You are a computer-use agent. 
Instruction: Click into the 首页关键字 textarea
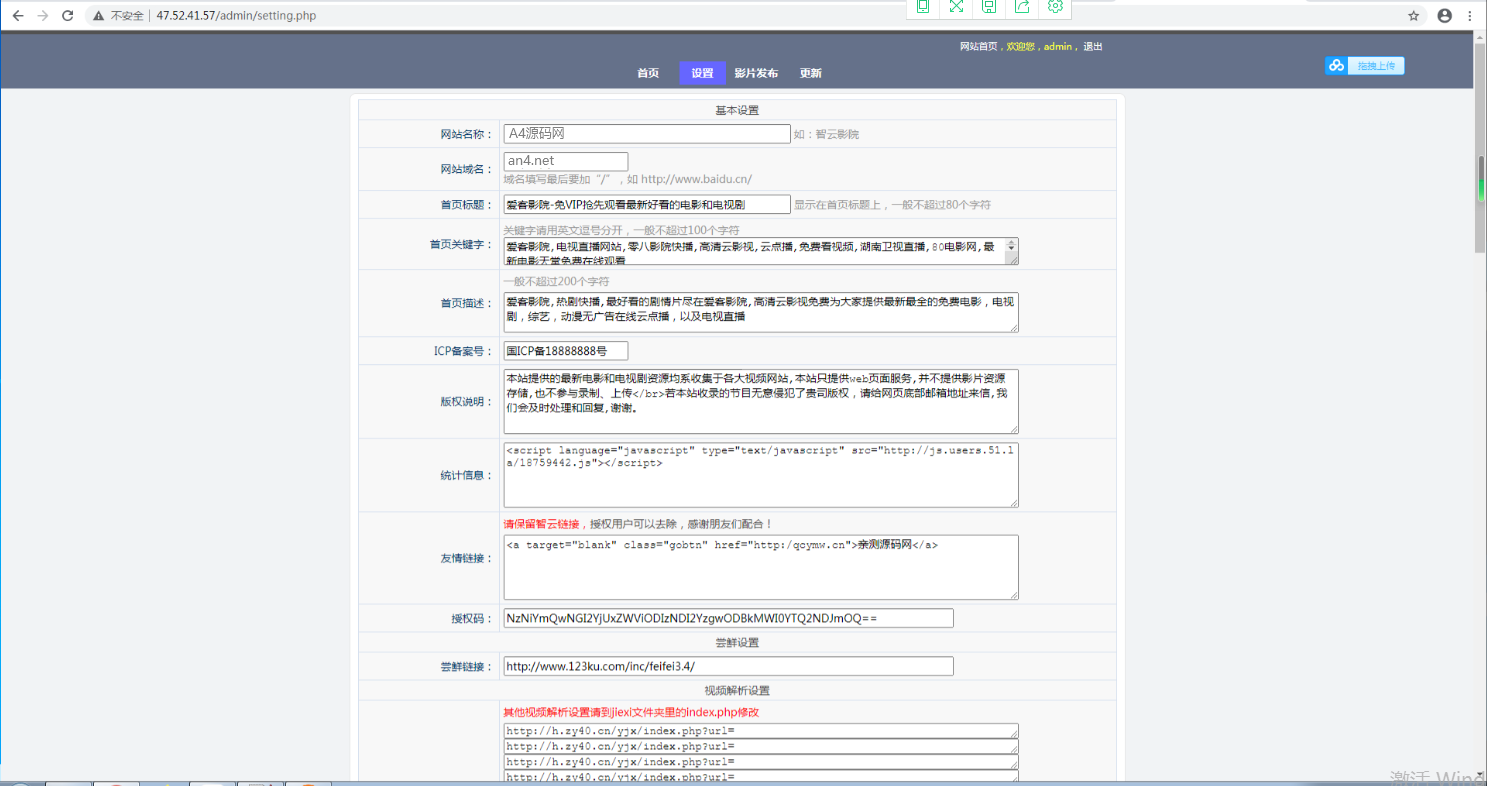pos(761,251)
